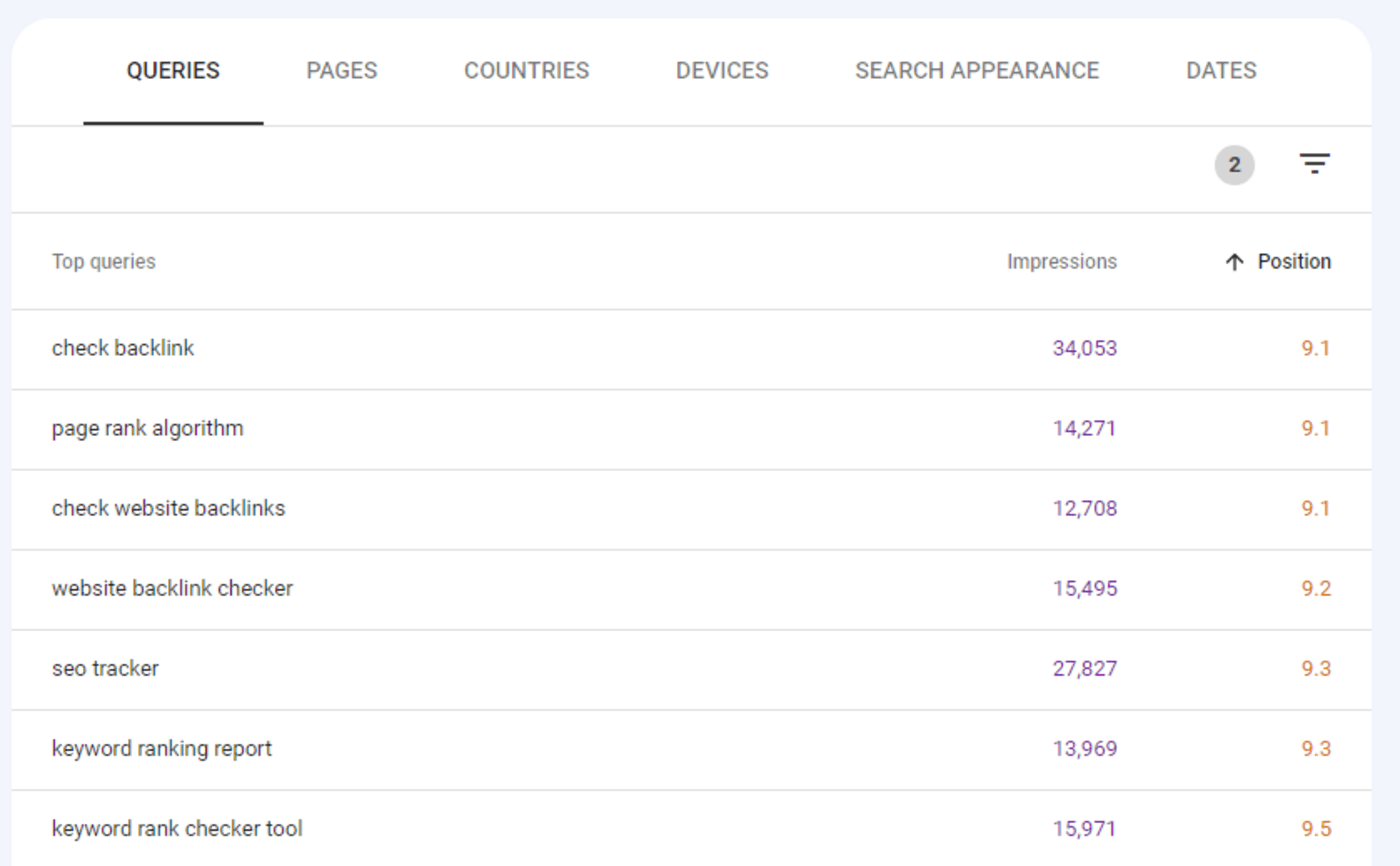Select the QUERIES tab
The height and width of the screenshot is (866, 1400).
tap(172, 70)
